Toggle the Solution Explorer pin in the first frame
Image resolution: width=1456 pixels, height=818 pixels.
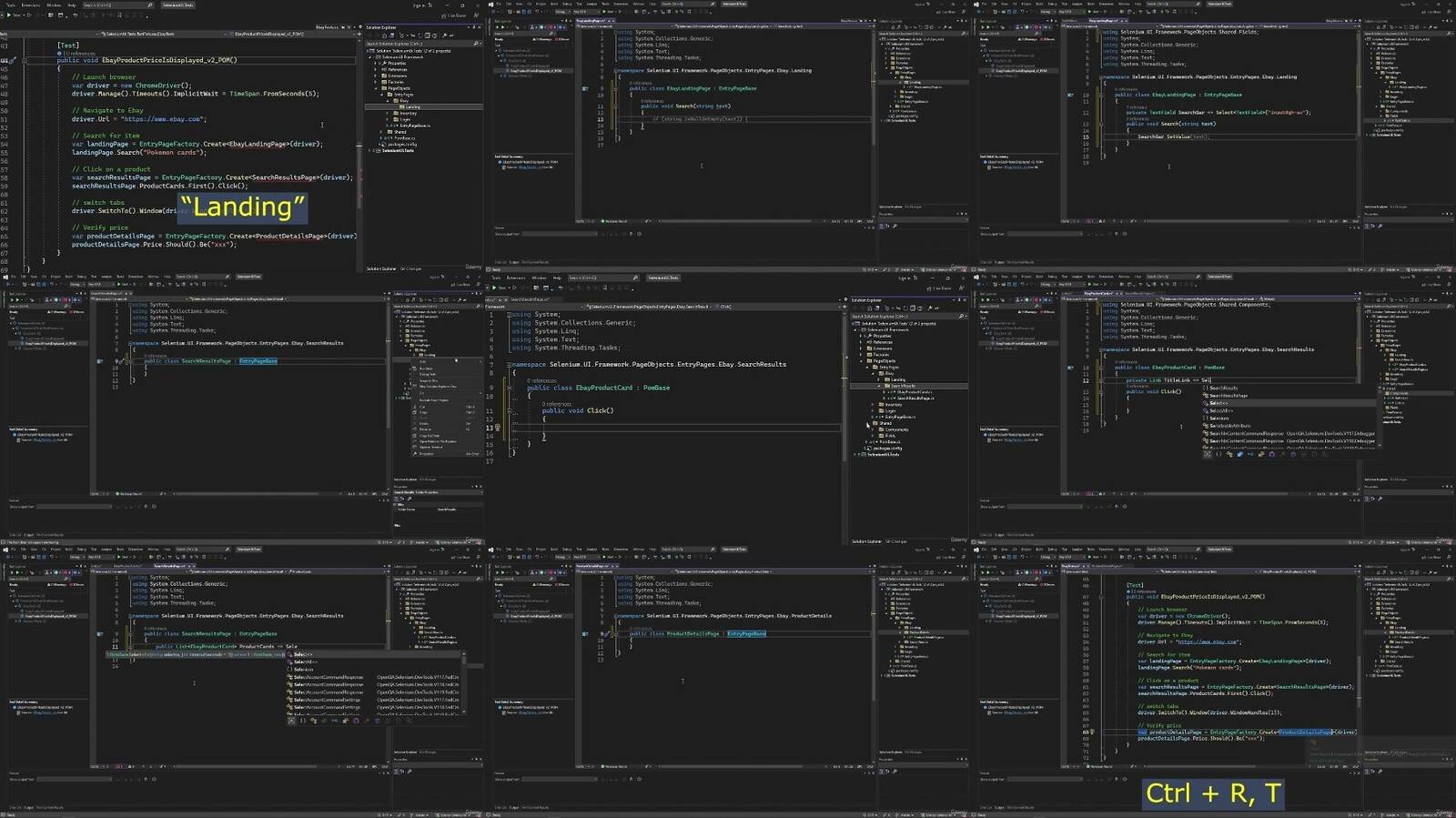tap(474, 27)
